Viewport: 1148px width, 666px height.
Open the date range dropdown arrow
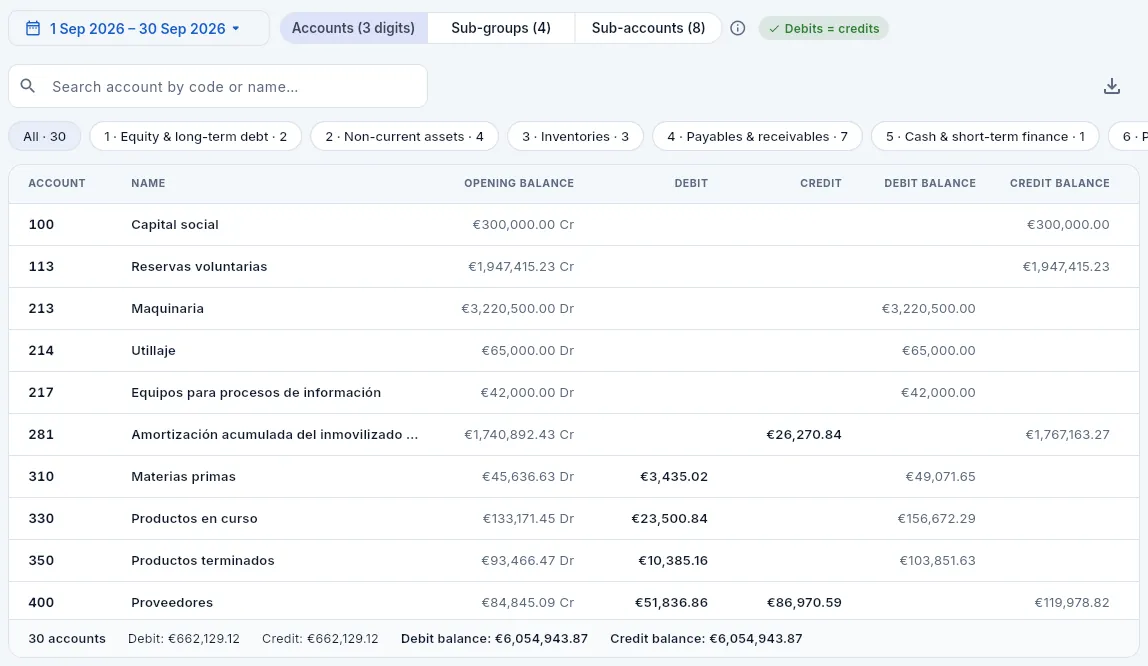click(236, 29)
